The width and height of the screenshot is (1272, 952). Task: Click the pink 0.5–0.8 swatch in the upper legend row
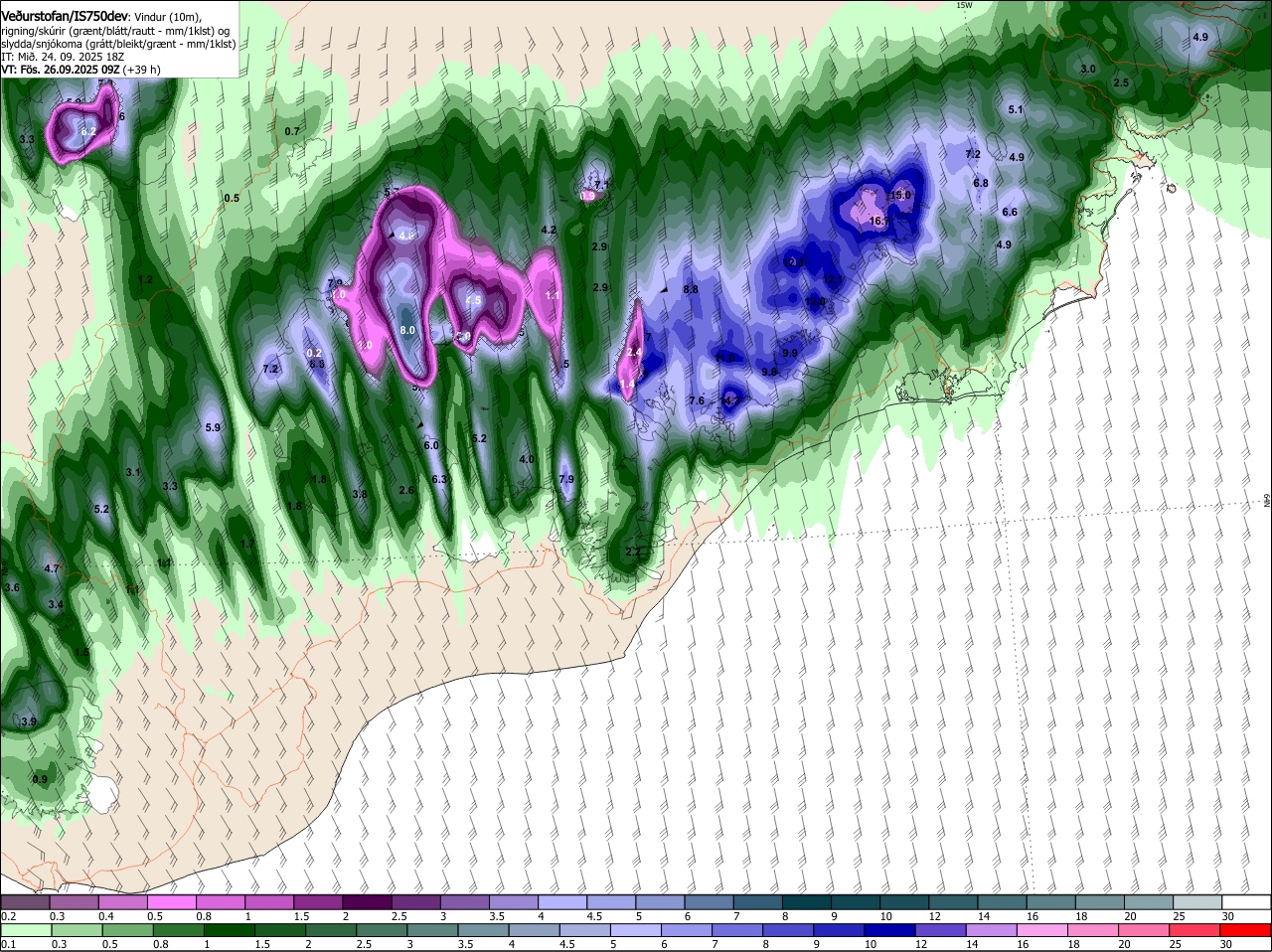[171, 901]
